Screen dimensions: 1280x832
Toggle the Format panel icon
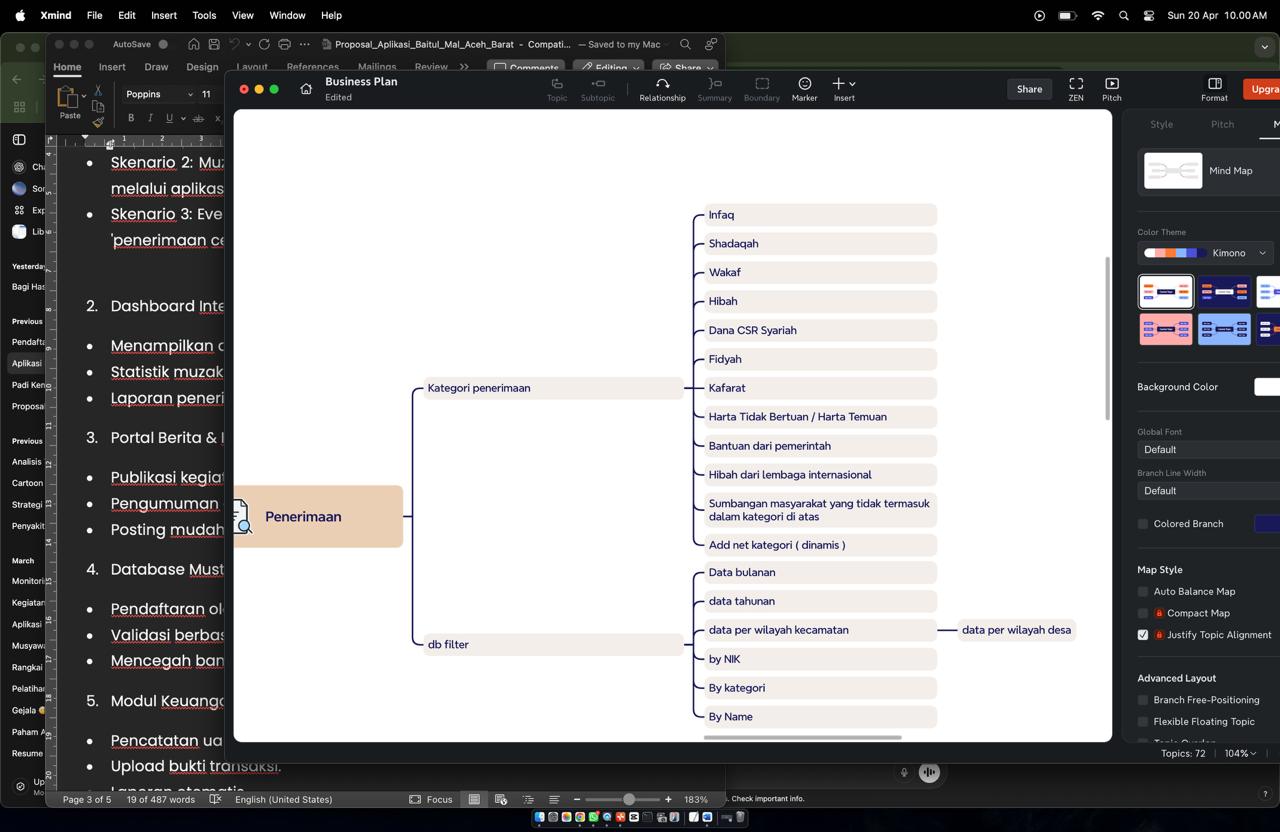(x=1214, y=84)
